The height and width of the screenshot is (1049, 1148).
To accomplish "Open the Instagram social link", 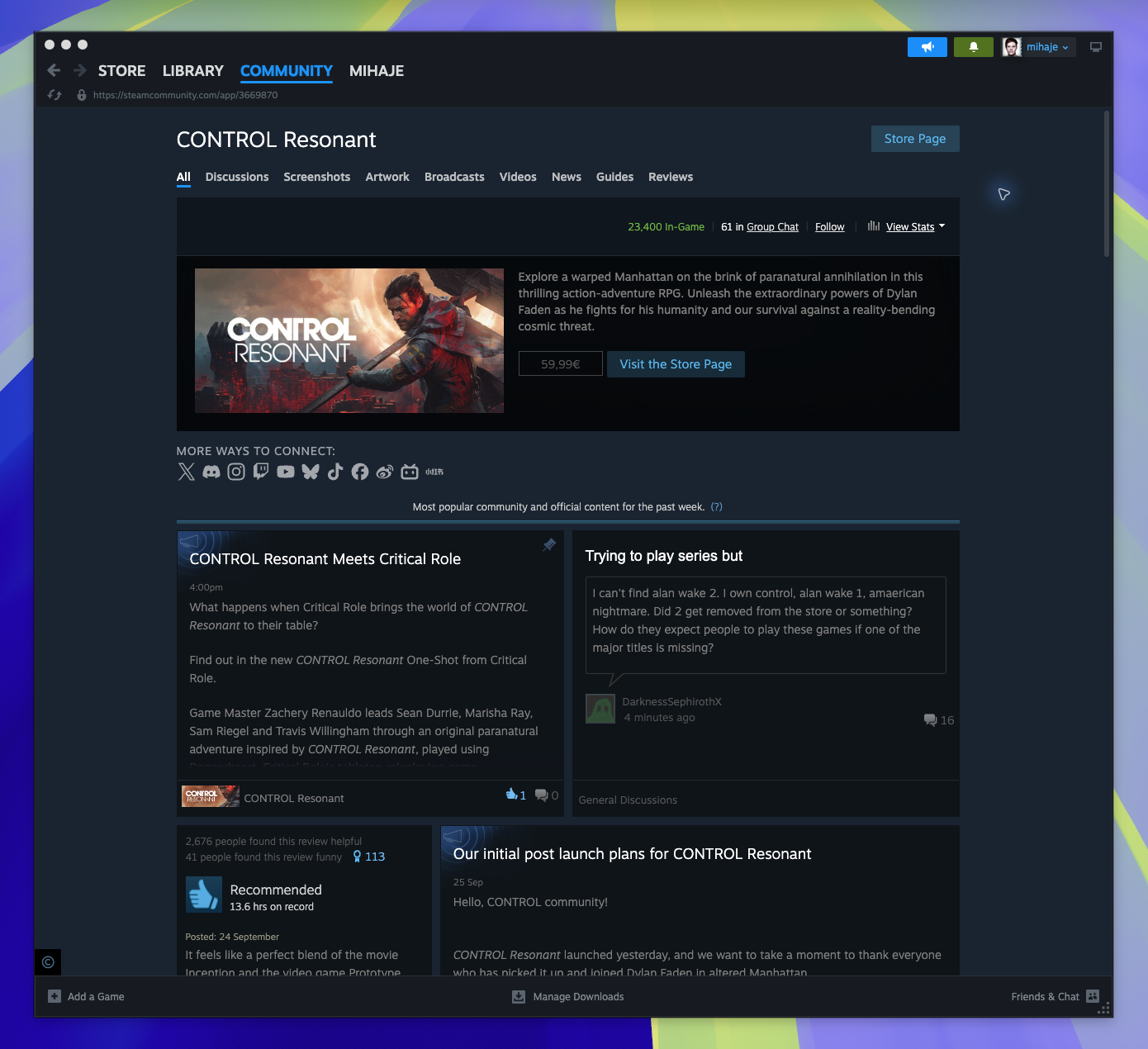I will pos(236,472).
